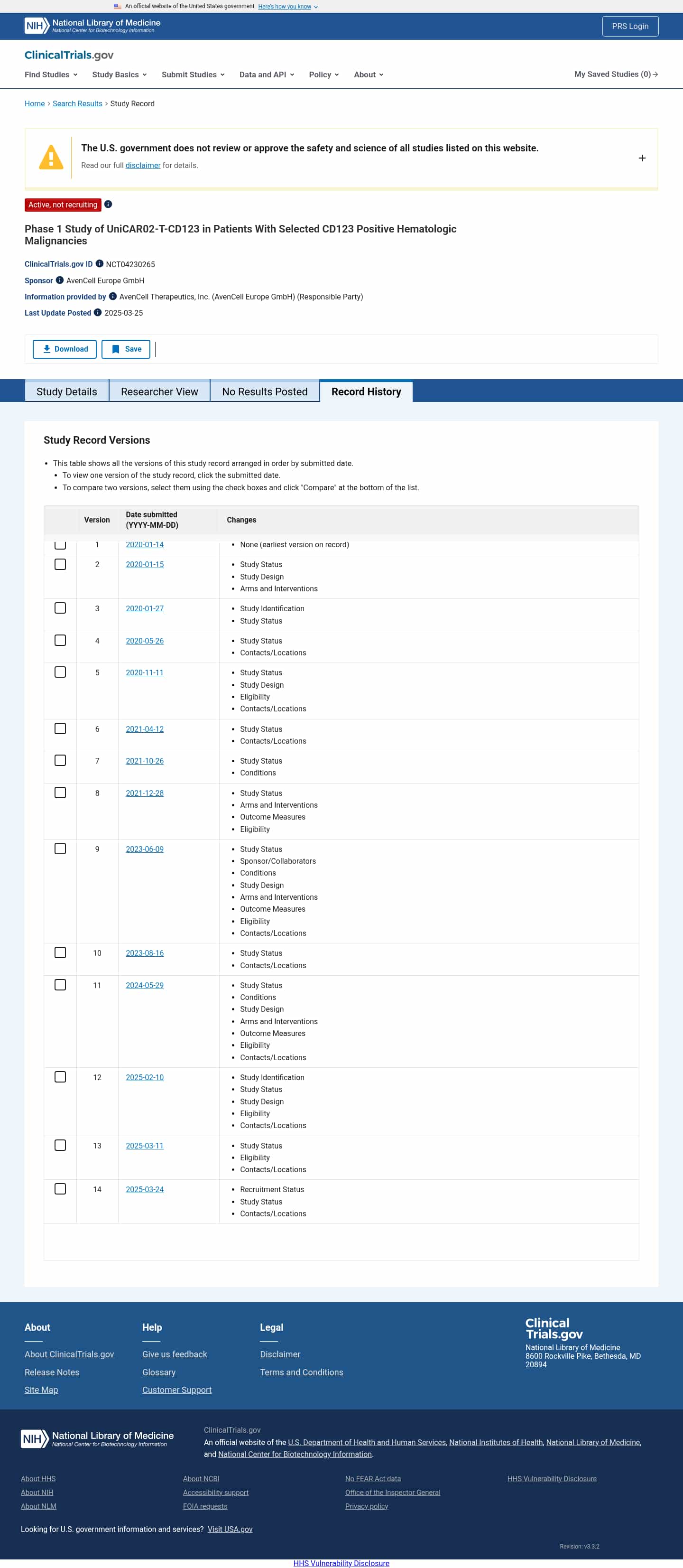Tick the version 14 checkbox
This screenshot has height=1568, width=683.
click(60, 1189)
